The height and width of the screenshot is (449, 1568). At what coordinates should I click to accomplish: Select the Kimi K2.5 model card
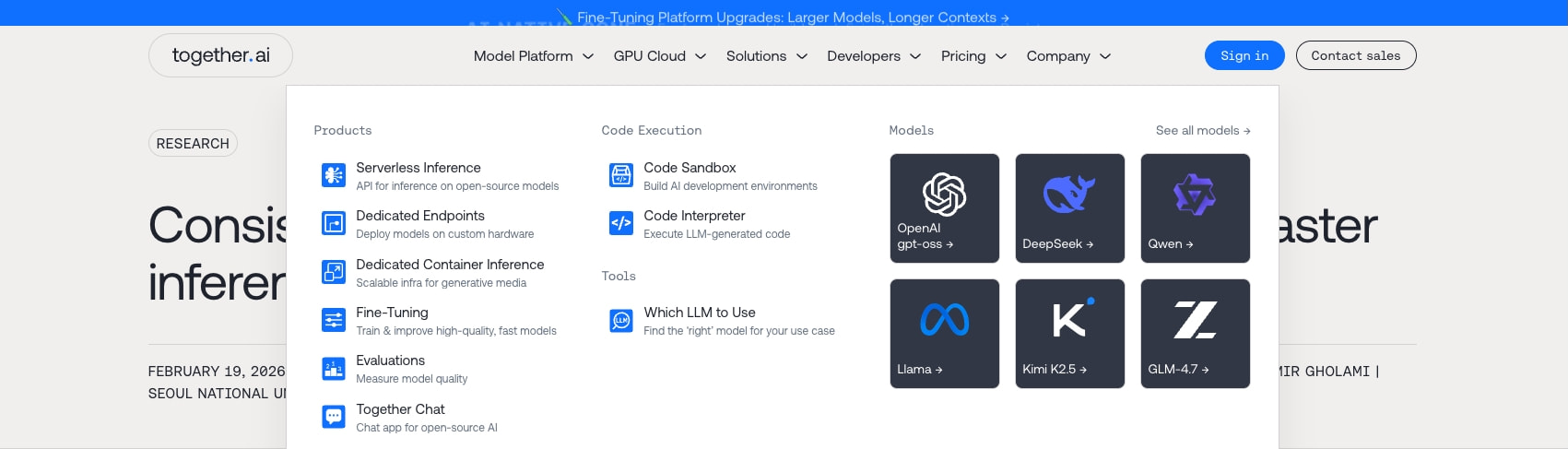tap(1070, 334)
